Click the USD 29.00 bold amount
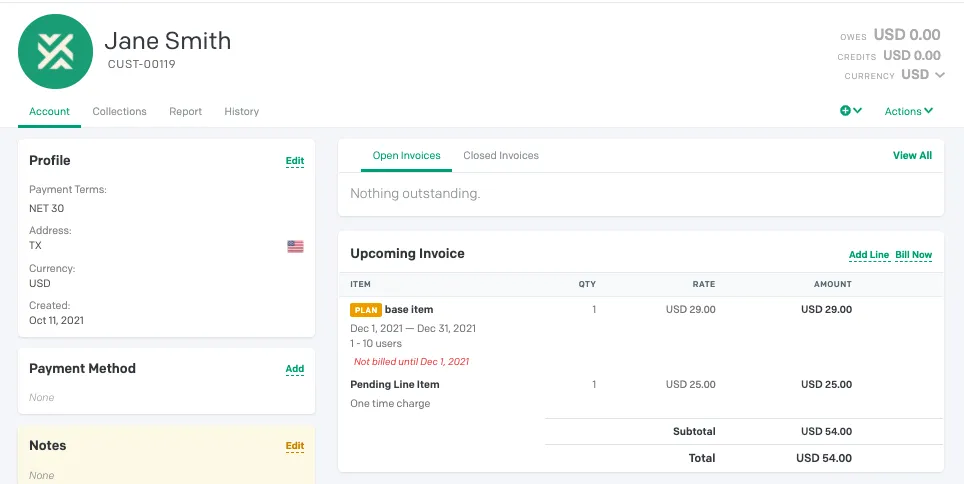The width and height of the screenshot is (964, 484). 826,309
